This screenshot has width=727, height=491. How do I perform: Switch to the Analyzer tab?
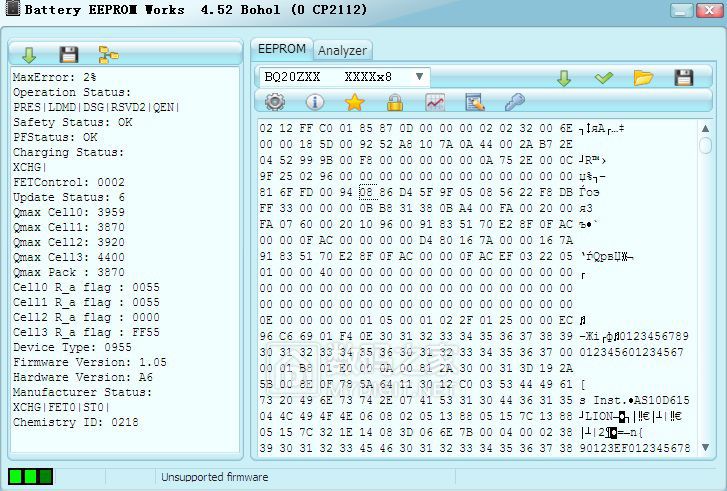click(343, 51)
